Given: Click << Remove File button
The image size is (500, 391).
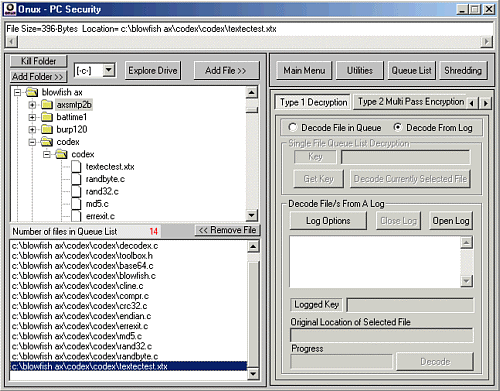Looking at the screenshot, I should [x=227, y=230].
